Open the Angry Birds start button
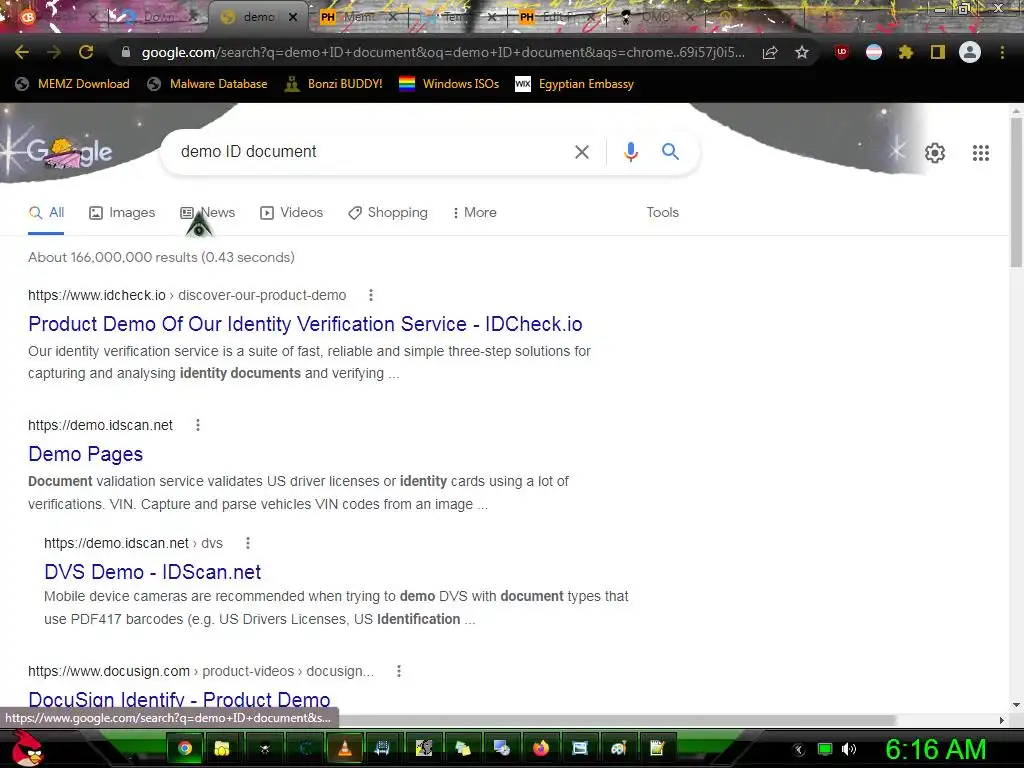The height and width of the screenshot is (768, 1024). [26, 748]
